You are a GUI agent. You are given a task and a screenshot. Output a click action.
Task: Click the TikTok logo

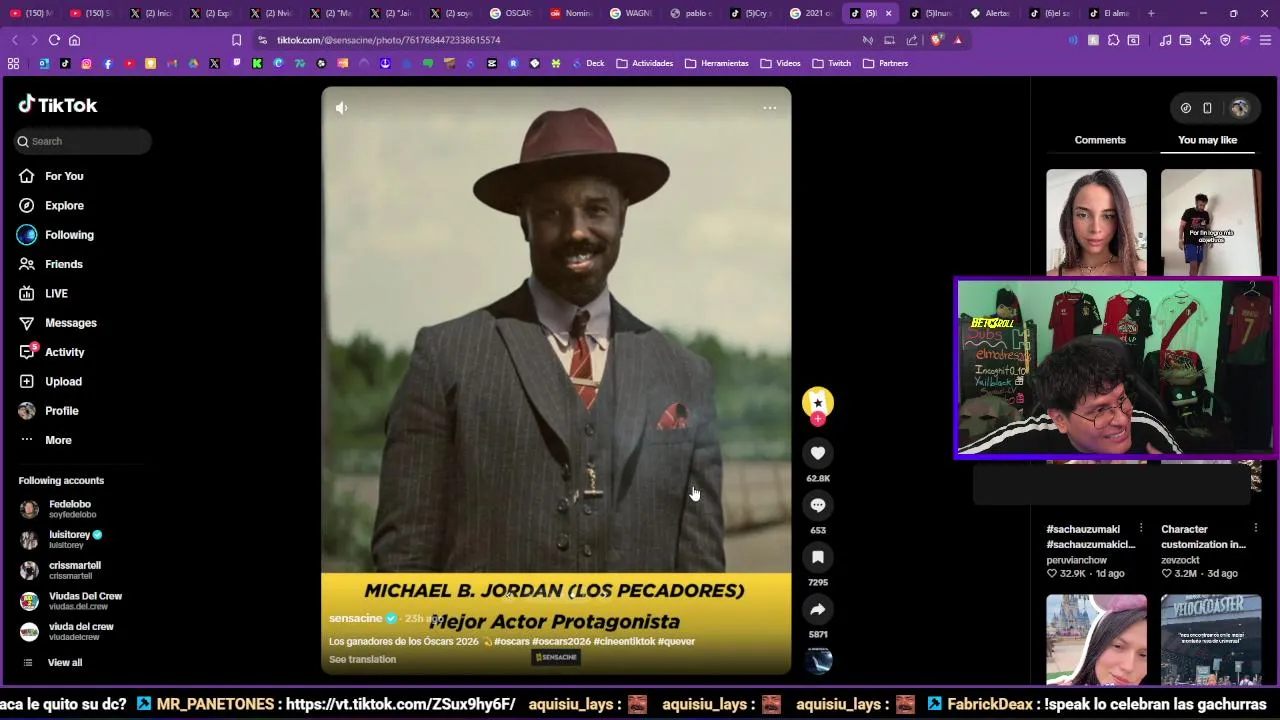[x=58, y=105]
